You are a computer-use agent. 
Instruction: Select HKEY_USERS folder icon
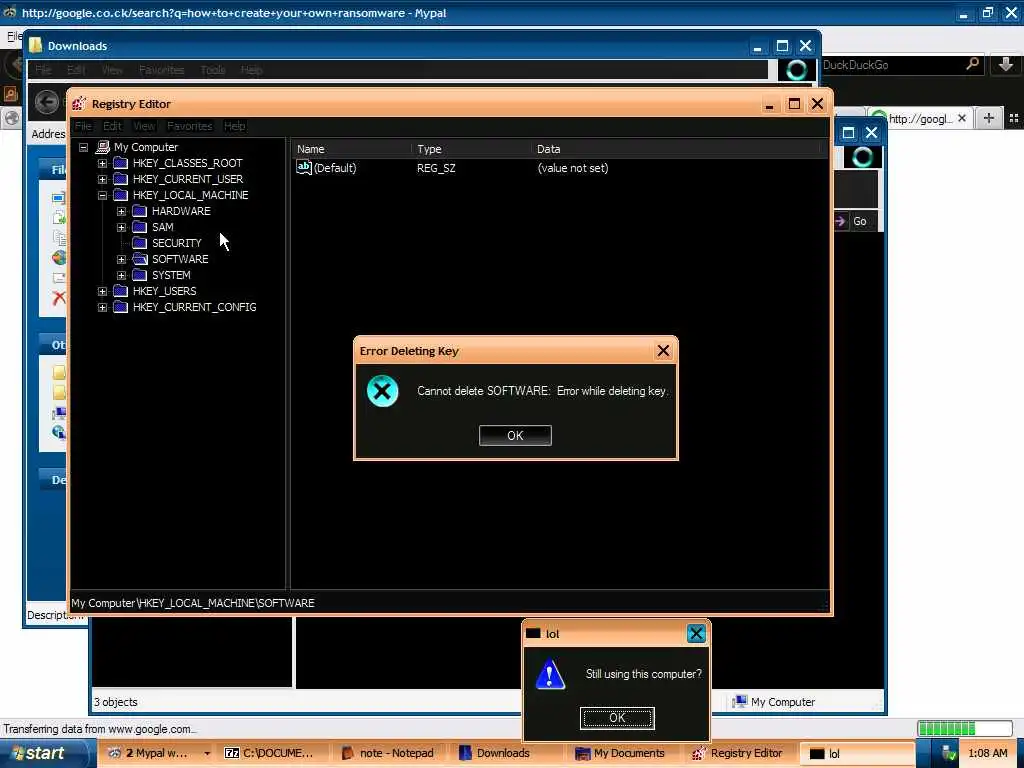pos(120,291)
